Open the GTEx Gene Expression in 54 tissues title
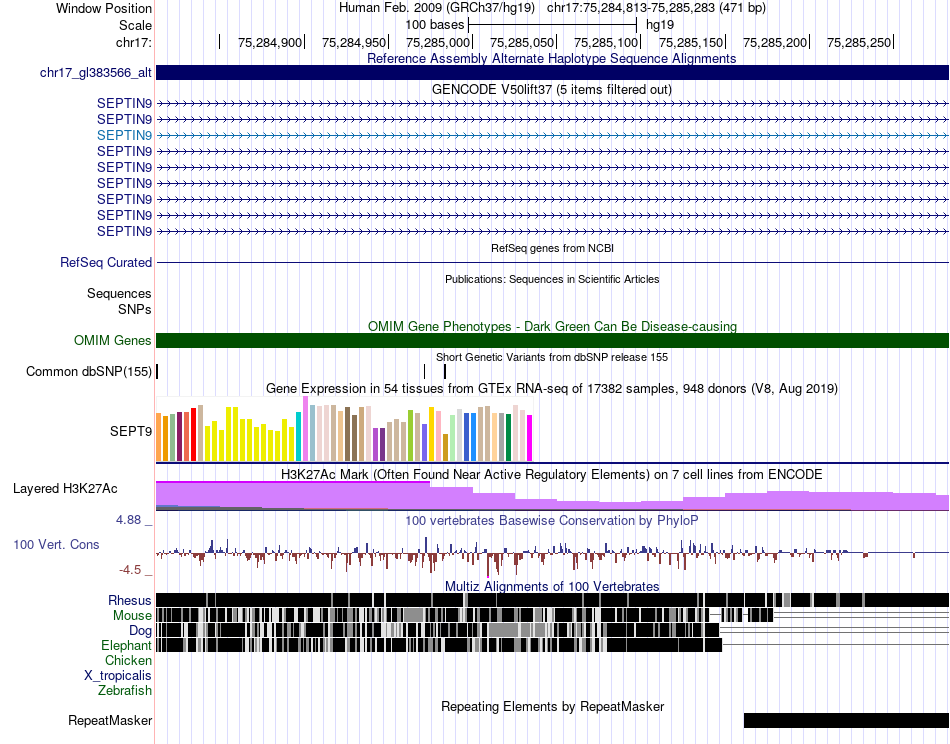The image size is (950, 744). coord(551,388)
